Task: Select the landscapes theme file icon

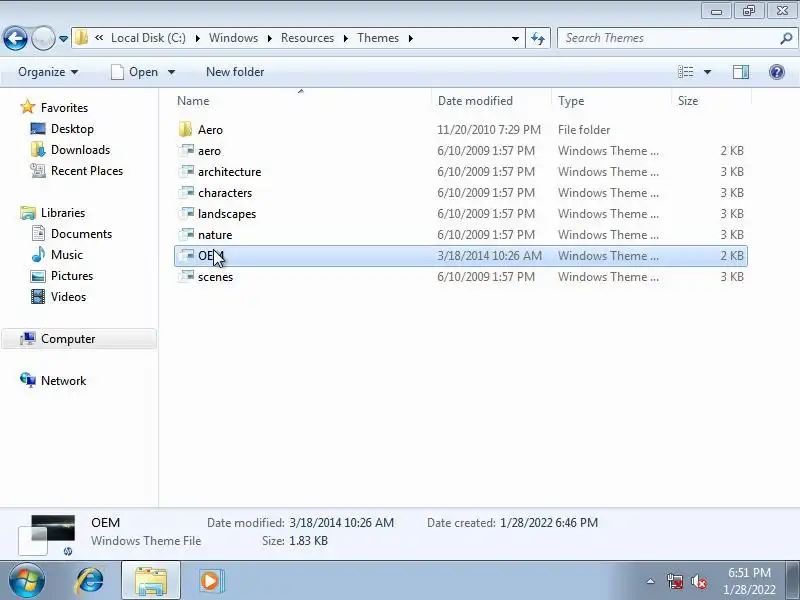Action: pyautogui.click(x=186, y=213)
